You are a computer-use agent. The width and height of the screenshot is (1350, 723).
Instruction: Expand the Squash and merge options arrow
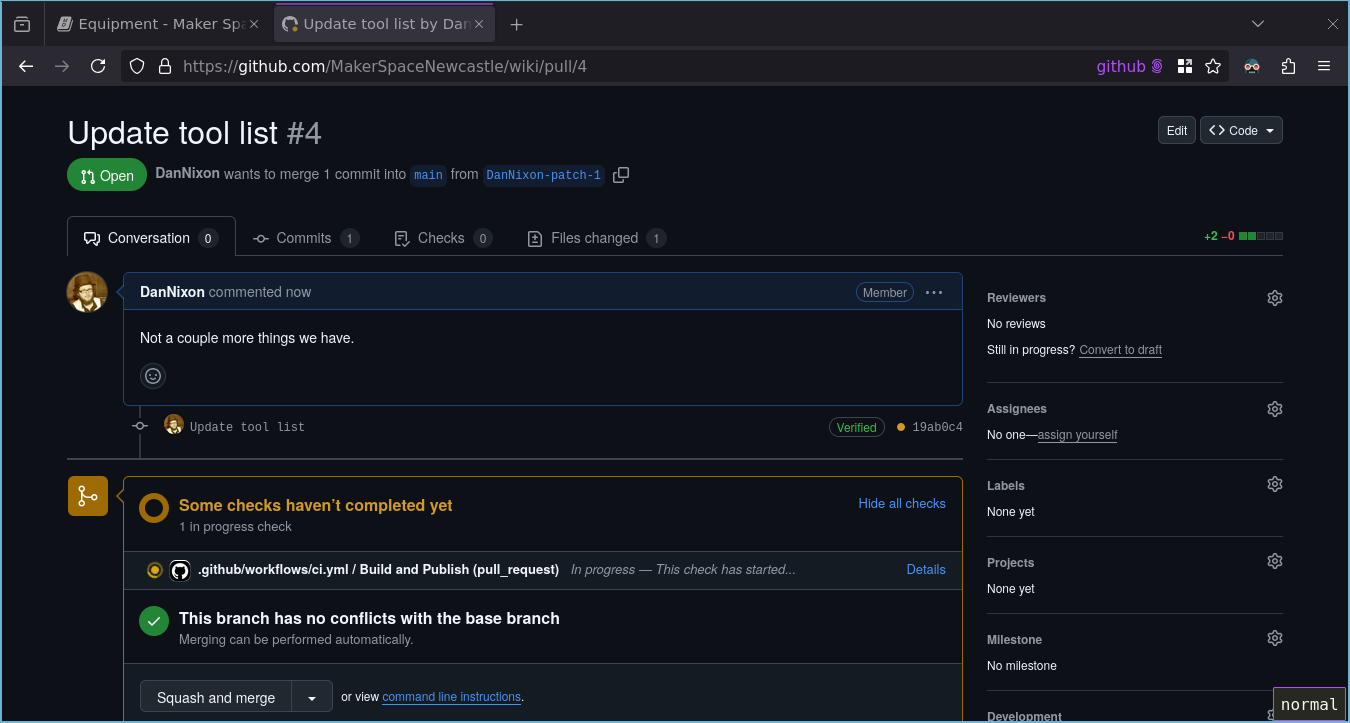point(310,696)
